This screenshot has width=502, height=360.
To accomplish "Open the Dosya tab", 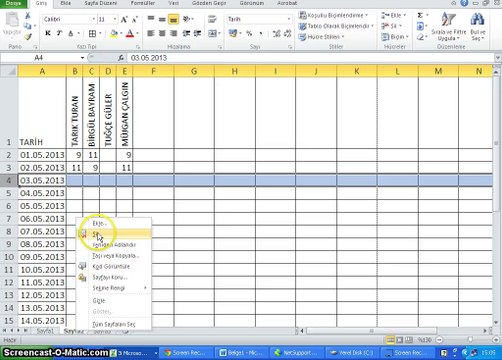I will pos(13,3).
